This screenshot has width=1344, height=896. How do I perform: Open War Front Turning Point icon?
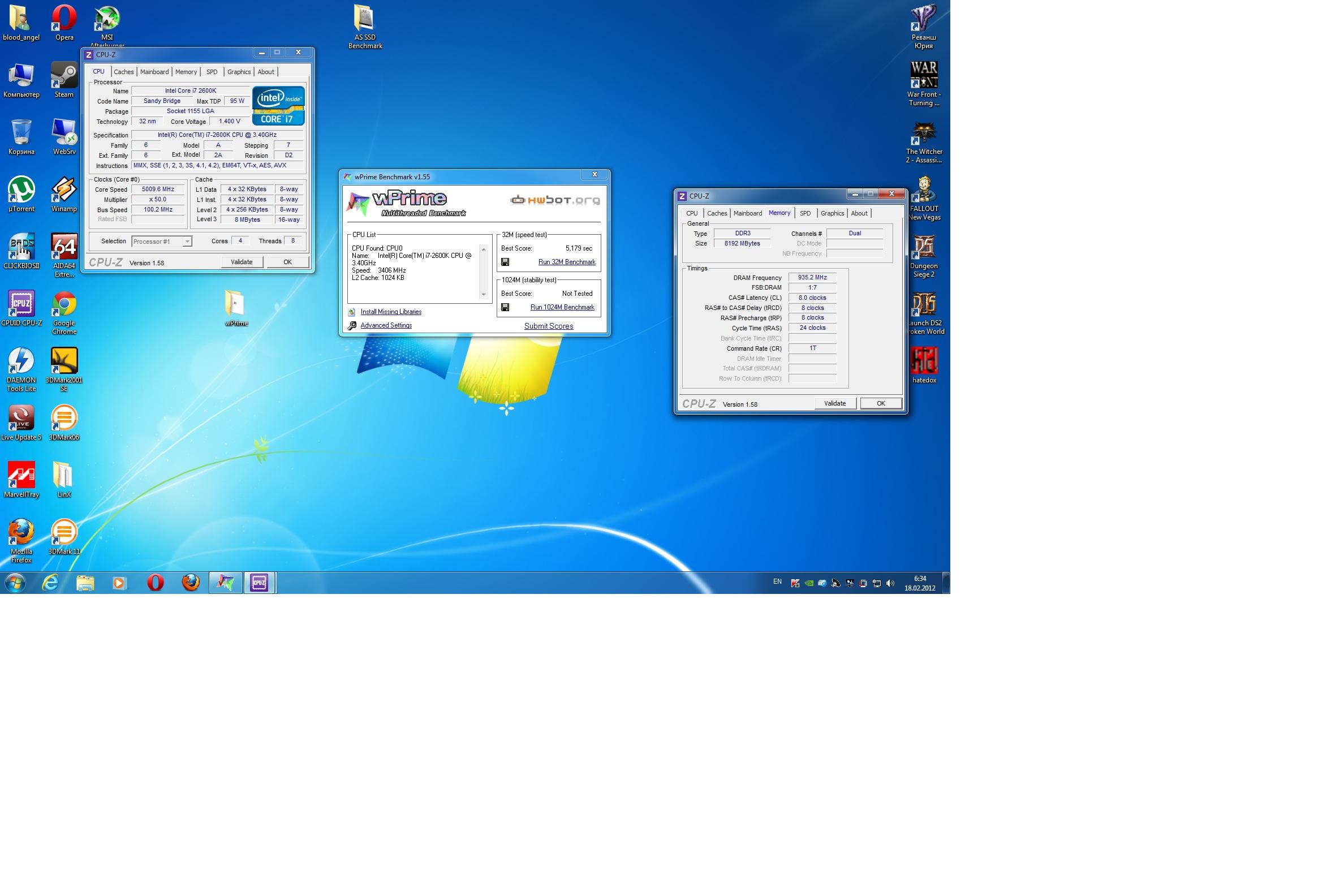(x=924, y=83)
